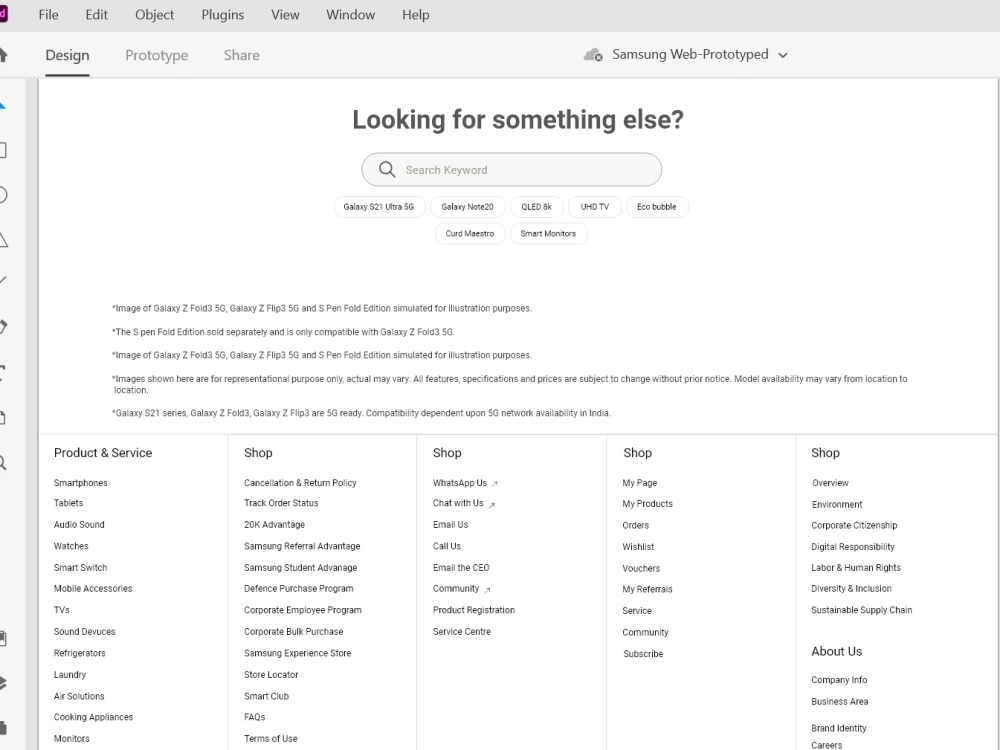1000x750 pixels.
Task: Click the Subscribe link
Action: (643, 654)
